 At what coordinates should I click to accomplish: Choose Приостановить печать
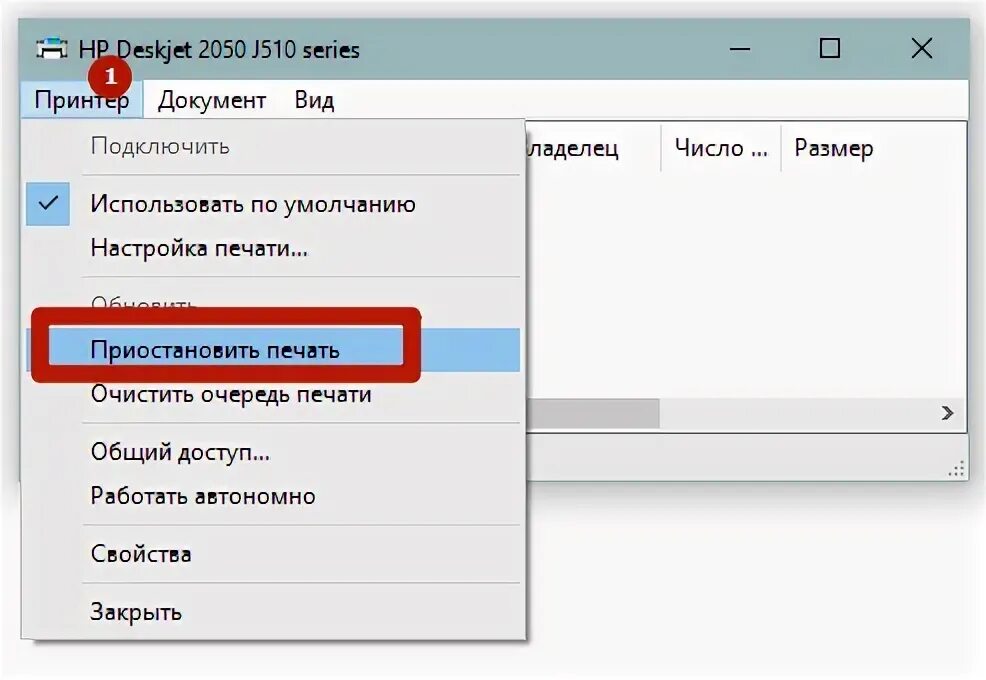(274, 350)
